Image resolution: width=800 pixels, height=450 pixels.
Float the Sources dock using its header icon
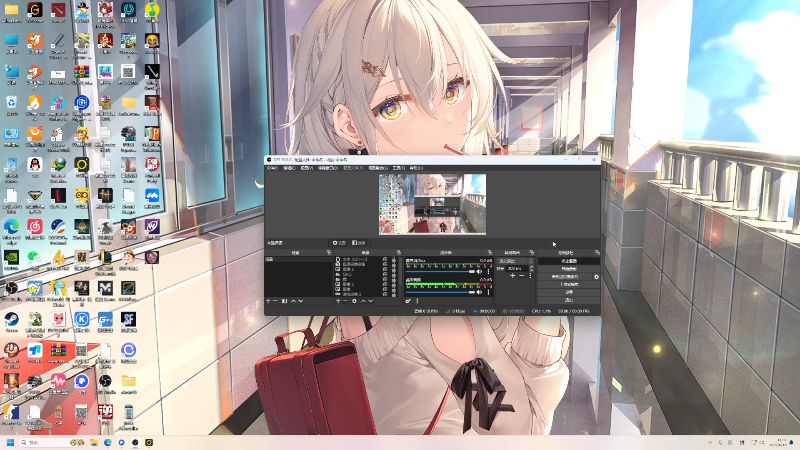[398, 252]
